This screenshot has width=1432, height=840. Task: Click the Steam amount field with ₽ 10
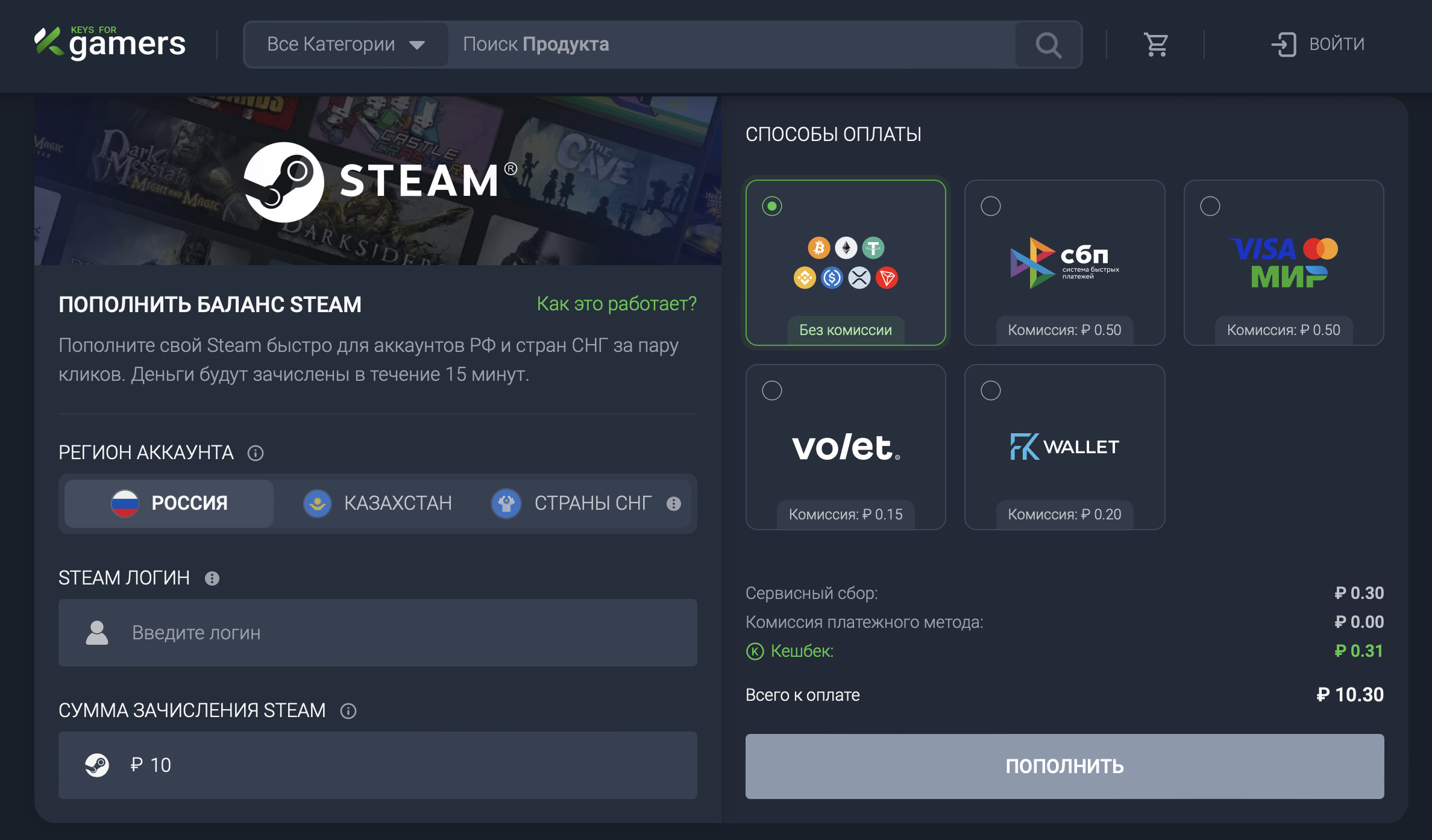378,765
